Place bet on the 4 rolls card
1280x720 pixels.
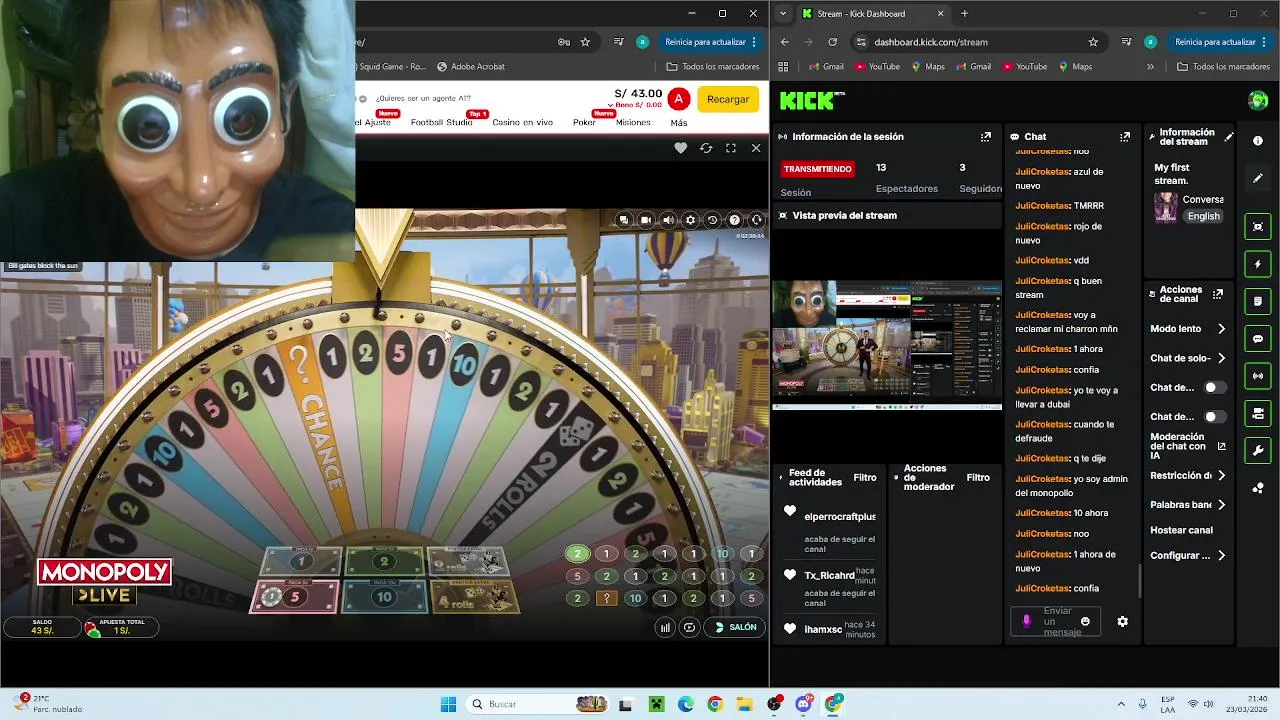476,597
